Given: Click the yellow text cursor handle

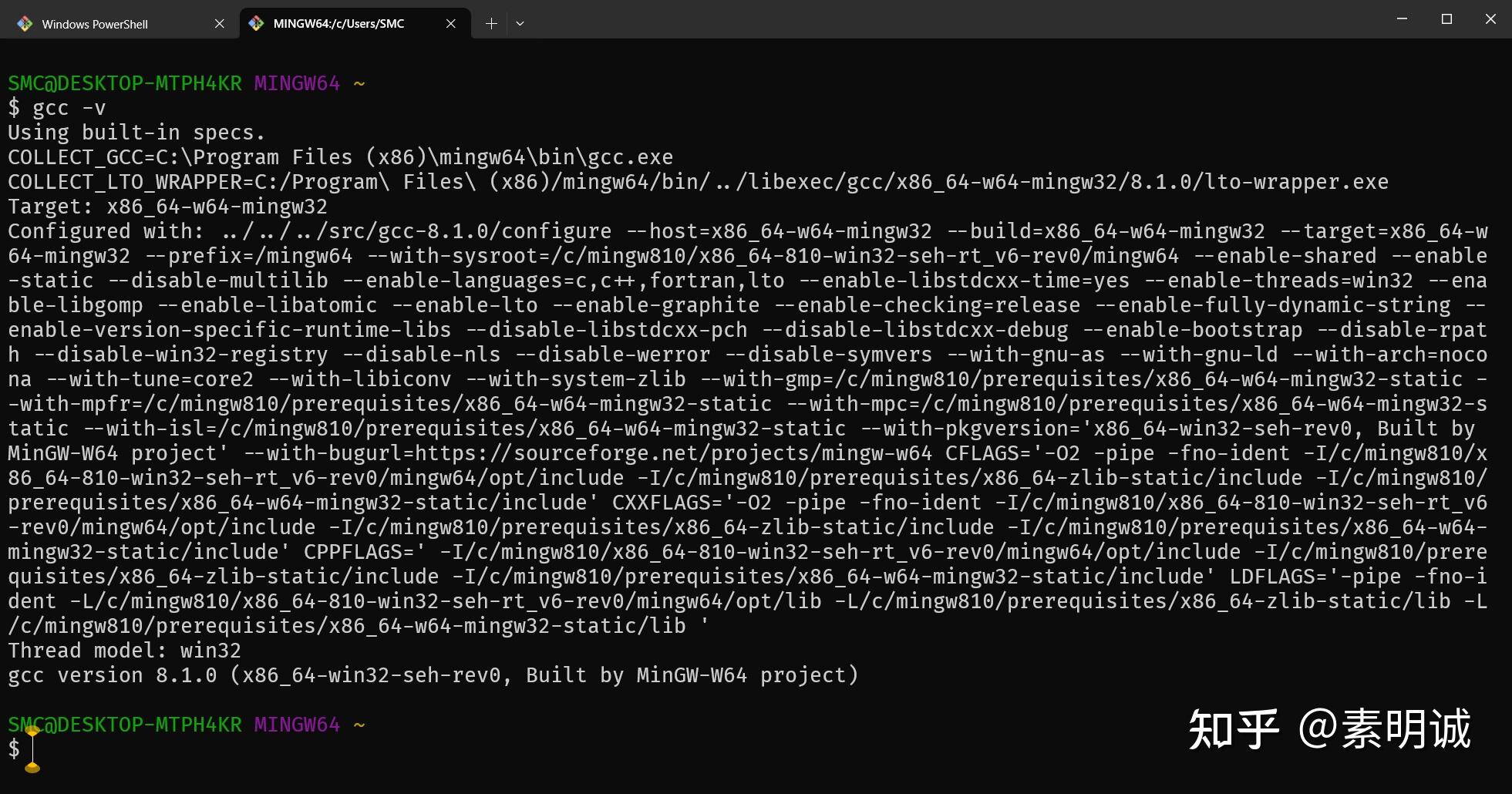Looking at the screenshot, I should 32,765.
